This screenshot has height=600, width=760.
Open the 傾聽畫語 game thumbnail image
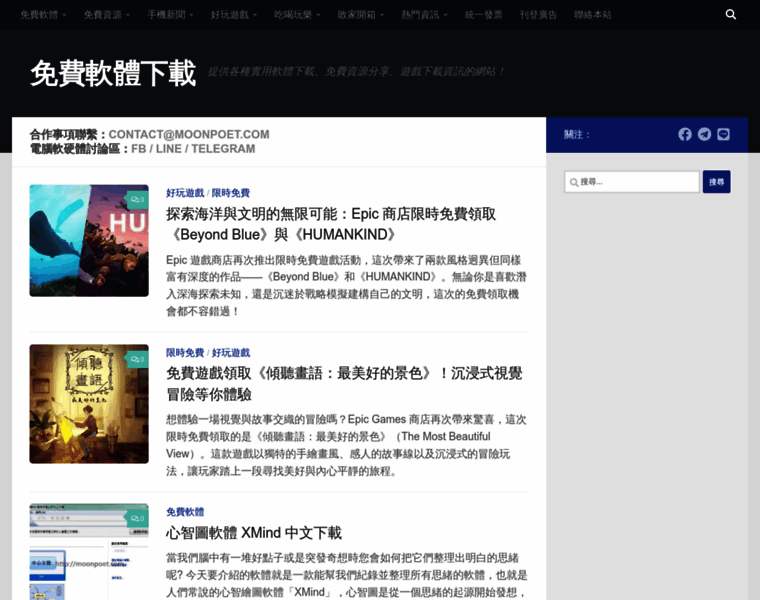(x=88, y=404)
